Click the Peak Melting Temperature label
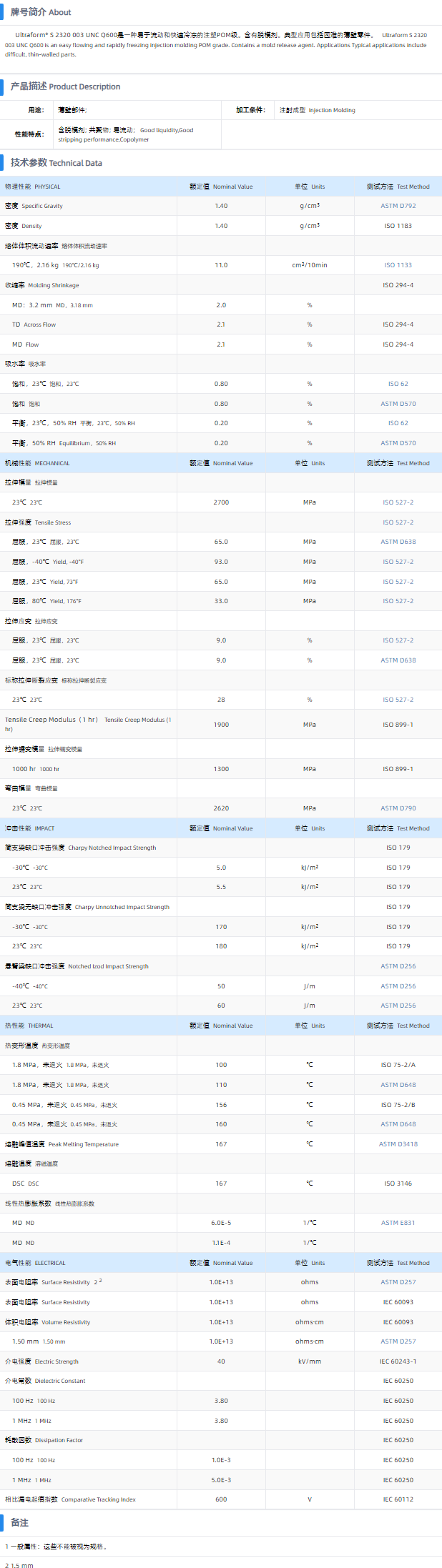The image size is (442, 1568). click(62, 1144)
